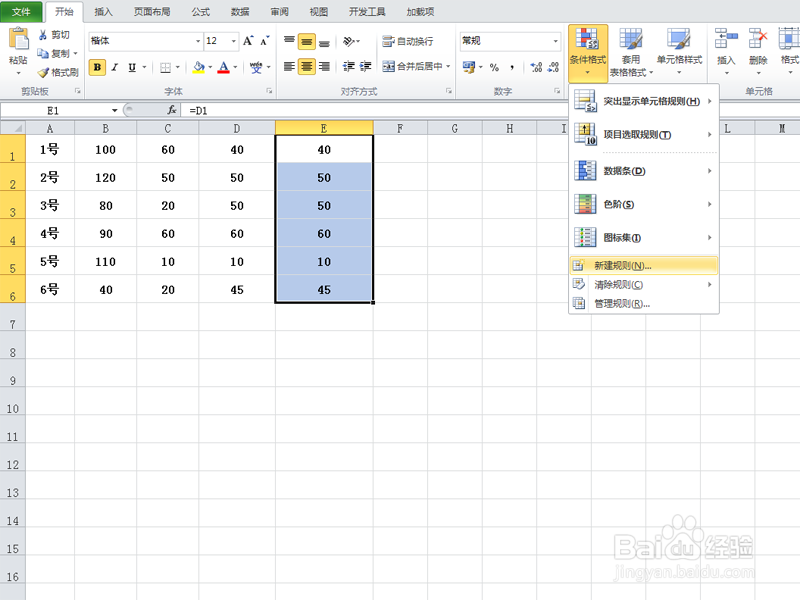Open Icon Sets (图标集) submenu
This screenshot has height=600, width=800.
[644, 238]
